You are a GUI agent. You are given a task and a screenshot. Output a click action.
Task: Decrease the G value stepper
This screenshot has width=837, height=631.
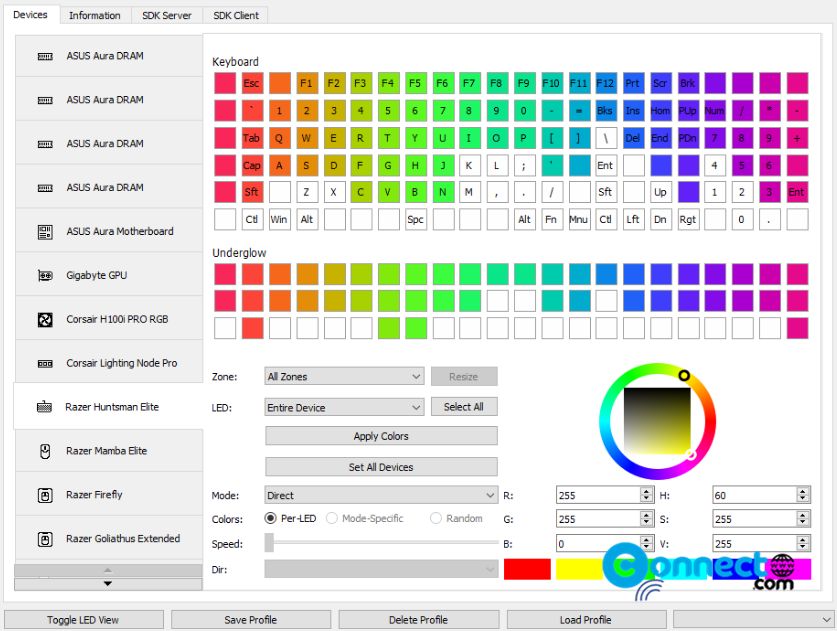646,523
